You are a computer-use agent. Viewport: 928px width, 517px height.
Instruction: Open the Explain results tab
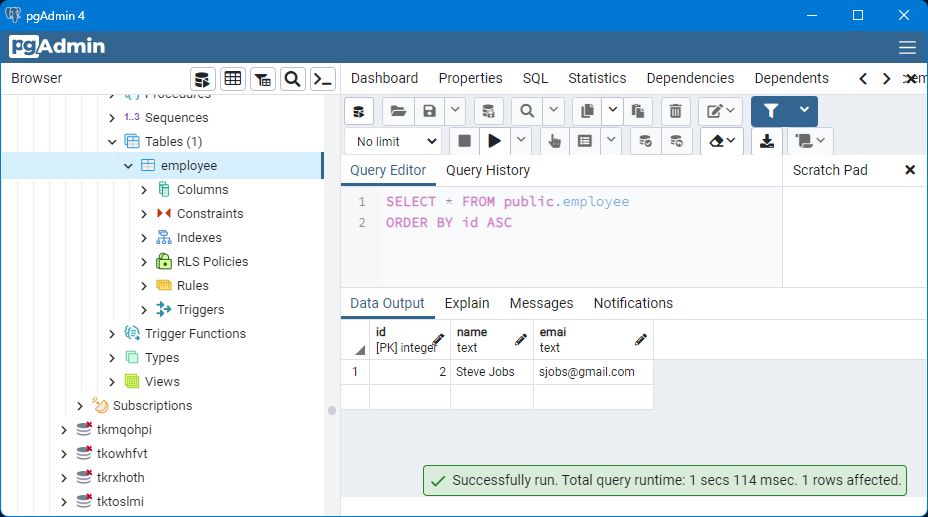pos(467,303)
